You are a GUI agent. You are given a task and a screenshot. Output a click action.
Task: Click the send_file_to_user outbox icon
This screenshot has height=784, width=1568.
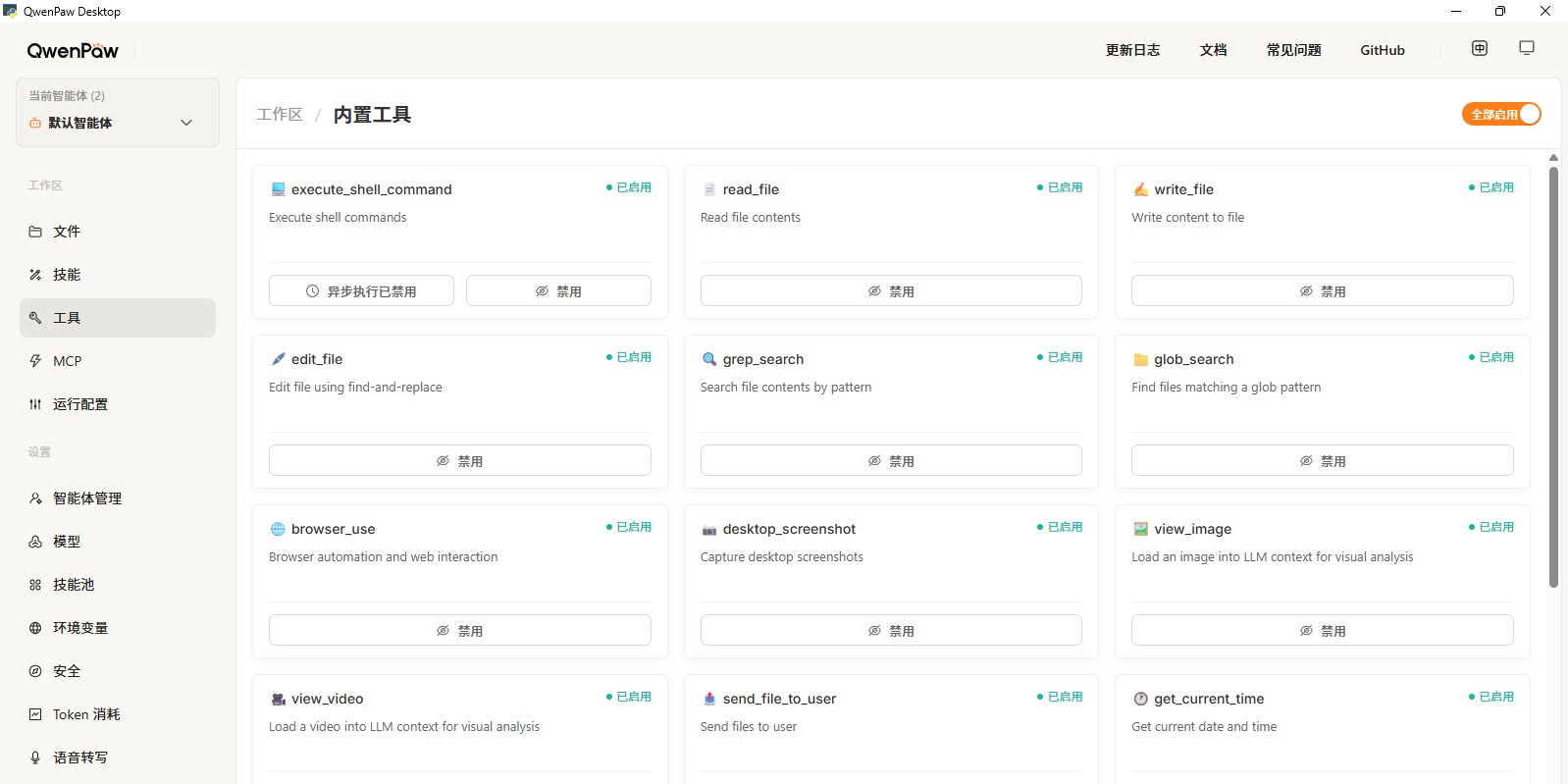coord(709,699)
